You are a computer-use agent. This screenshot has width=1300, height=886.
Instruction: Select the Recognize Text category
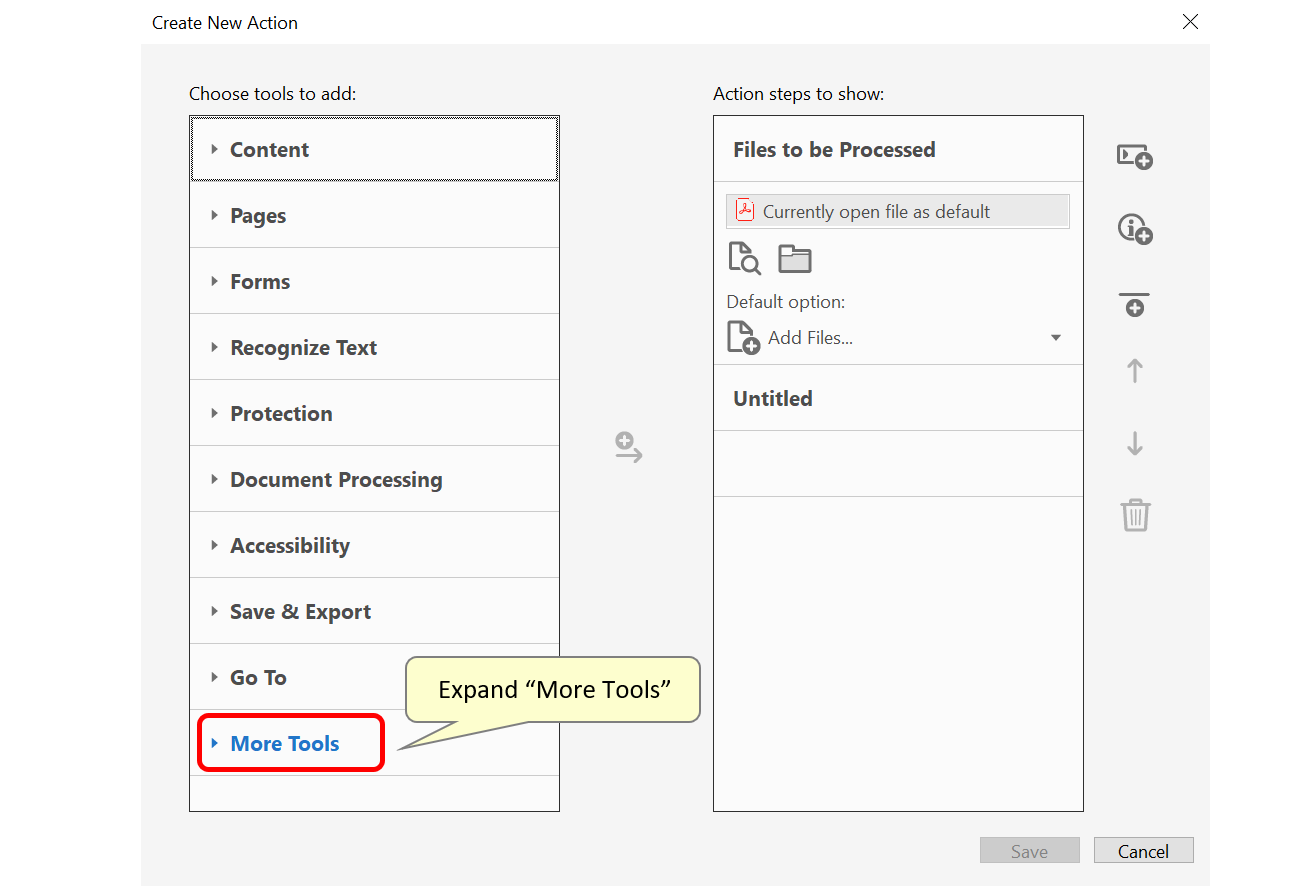click(x=303, y=348)
